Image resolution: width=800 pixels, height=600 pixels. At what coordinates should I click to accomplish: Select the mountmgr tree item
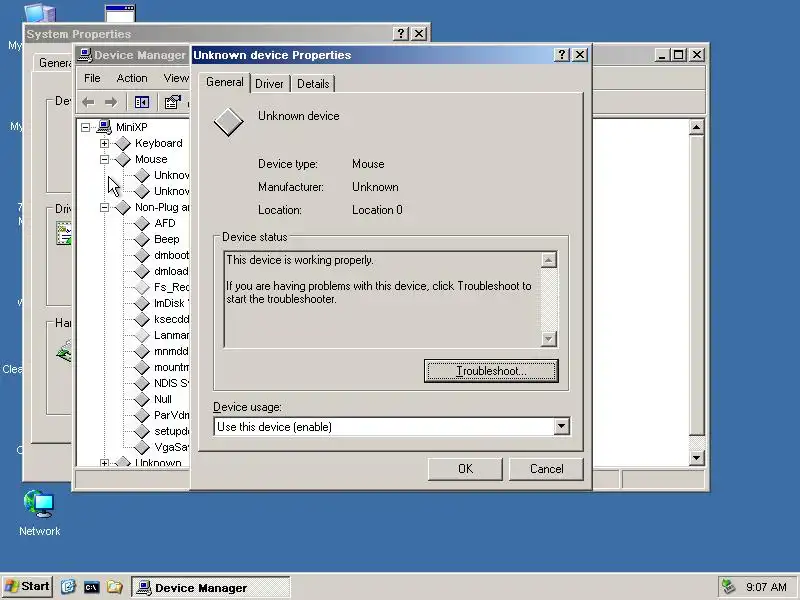pos(171,367)
